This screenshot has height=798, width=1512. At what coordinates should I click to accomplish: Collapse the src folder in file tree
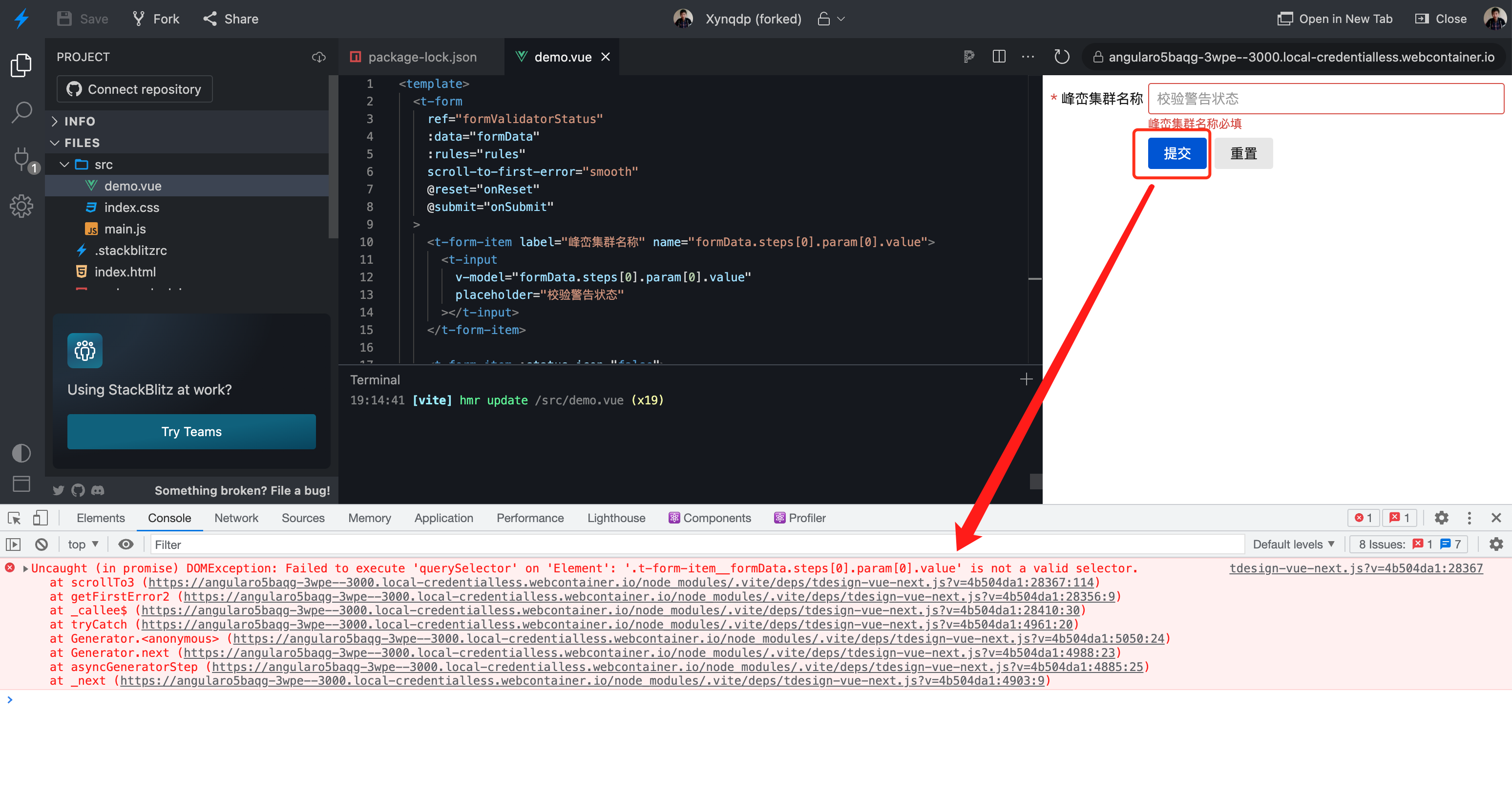[x=64, y=164]
